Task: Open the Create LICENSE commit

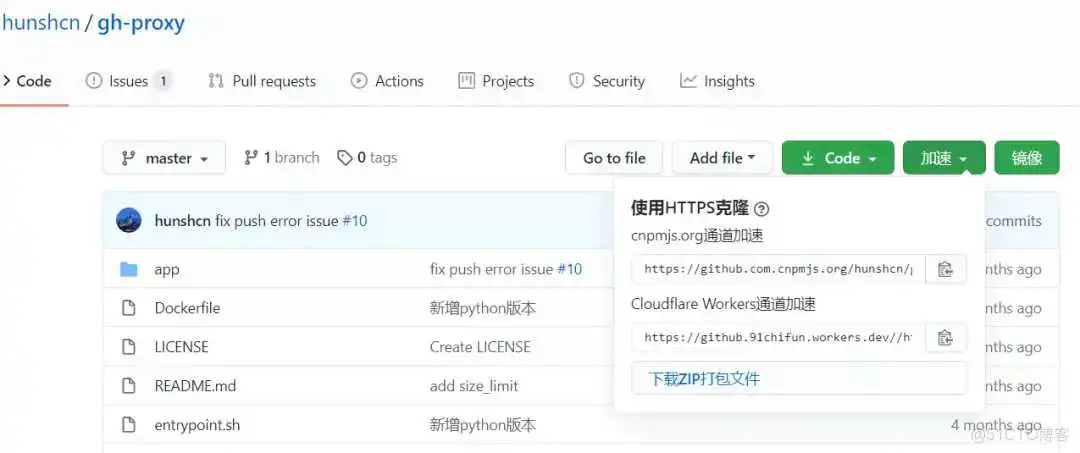Action: click(x=480, y=347)
